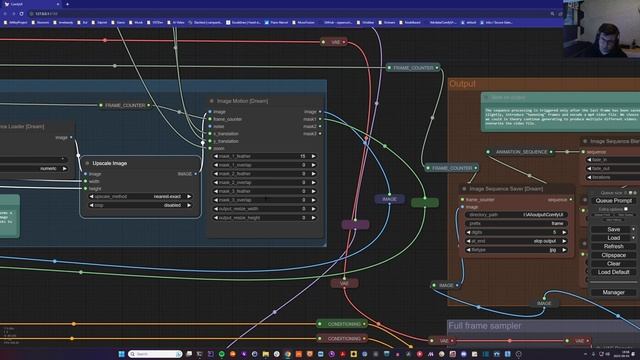Click the output_resize_width value field
The height and width of the screenshot is (360, 640).
[x=264, y=209]
